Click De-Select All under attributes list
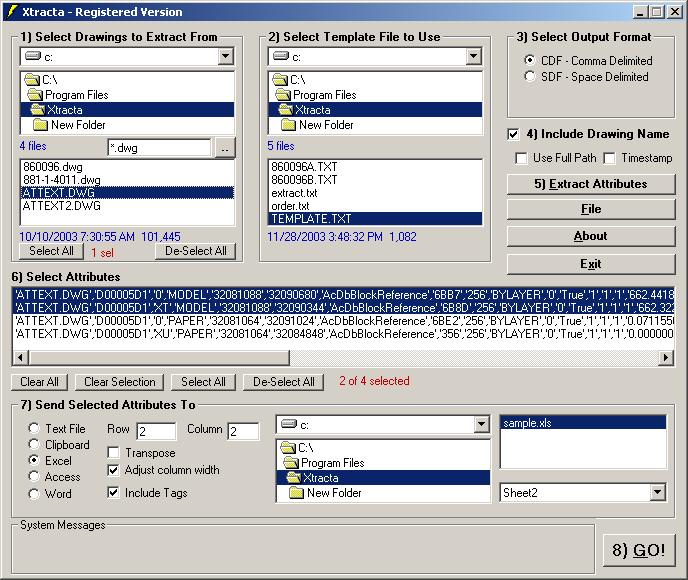The width and height of the screenshot is (688, 580). tap(284, 382)
